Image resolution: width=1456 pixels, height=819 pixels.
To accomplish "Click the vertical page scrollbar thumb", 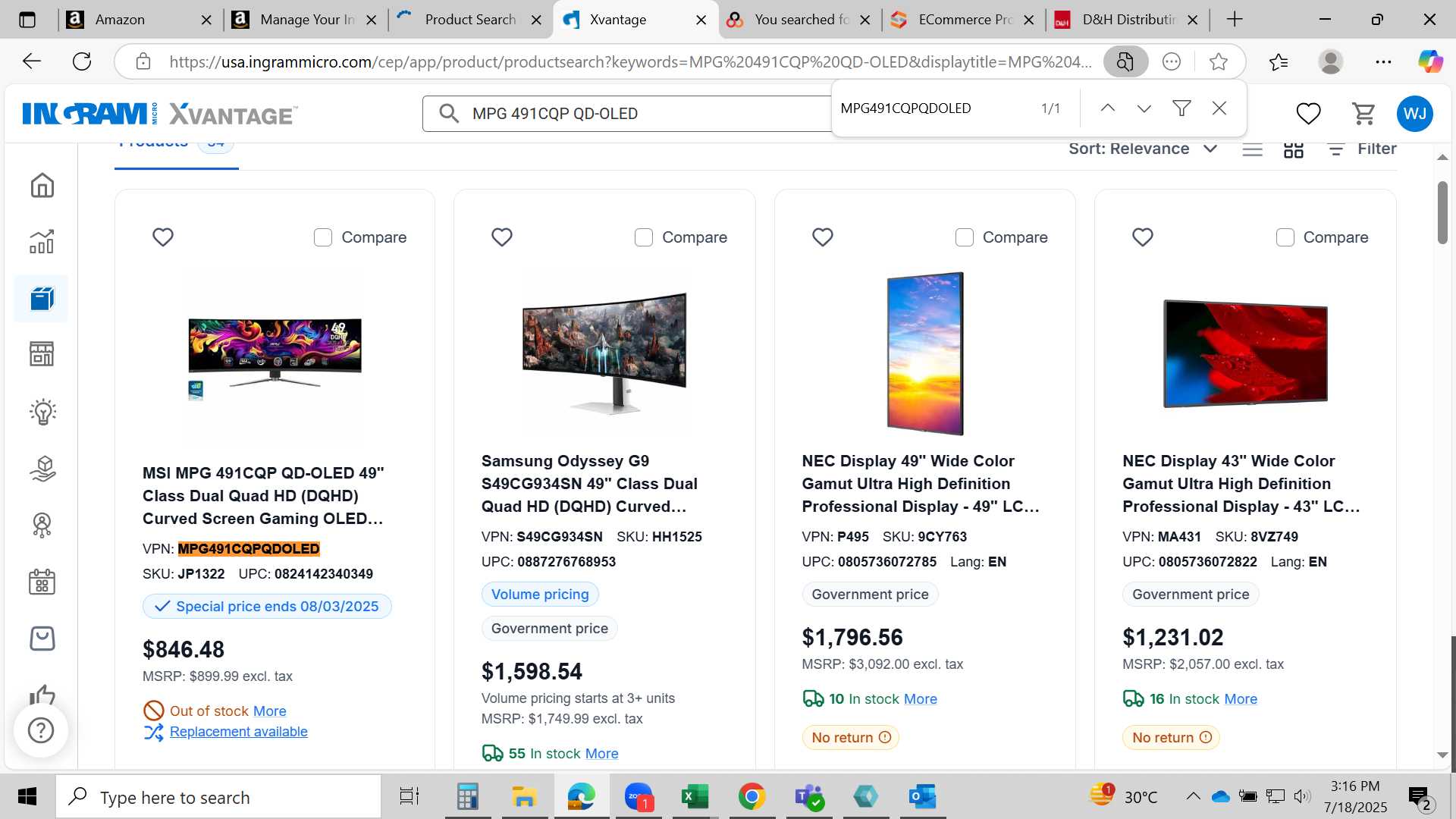I will tap(1442, 212).
